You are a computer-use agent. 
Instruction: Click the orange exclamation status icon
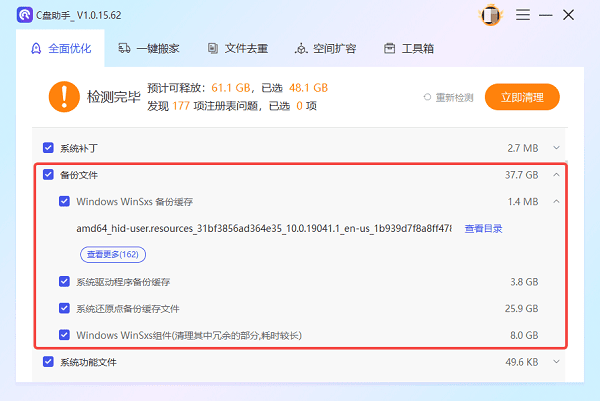click(x=64, y=96)
